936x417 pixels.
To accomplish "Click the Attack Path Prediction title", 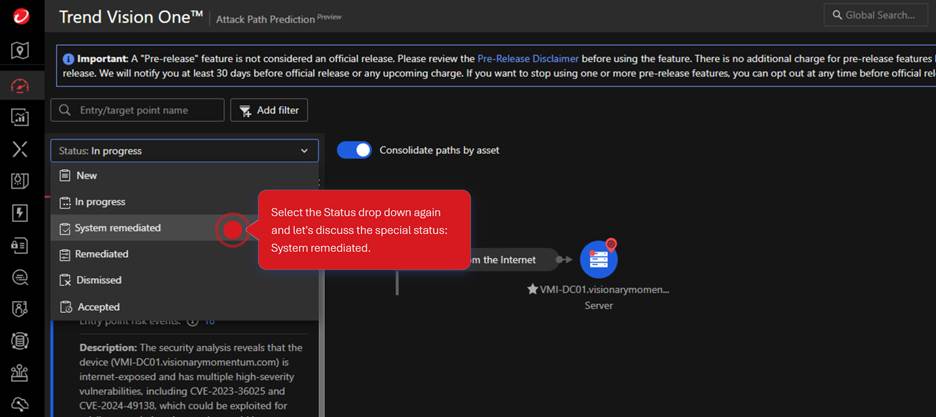I will pyautogui.click(x=265, y=20).
